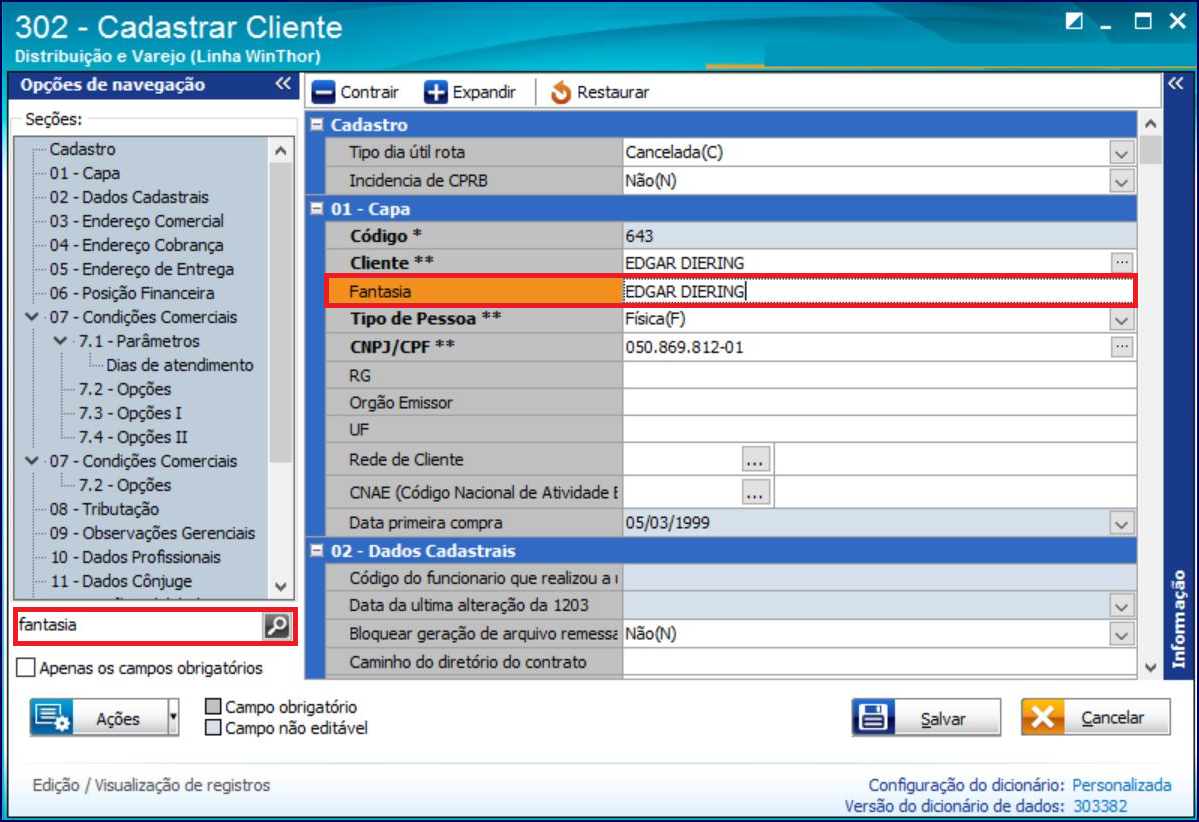Click the Personalizada dictionary configuration link
This screenshot has width=1199, height=822.
(1121, 785)
